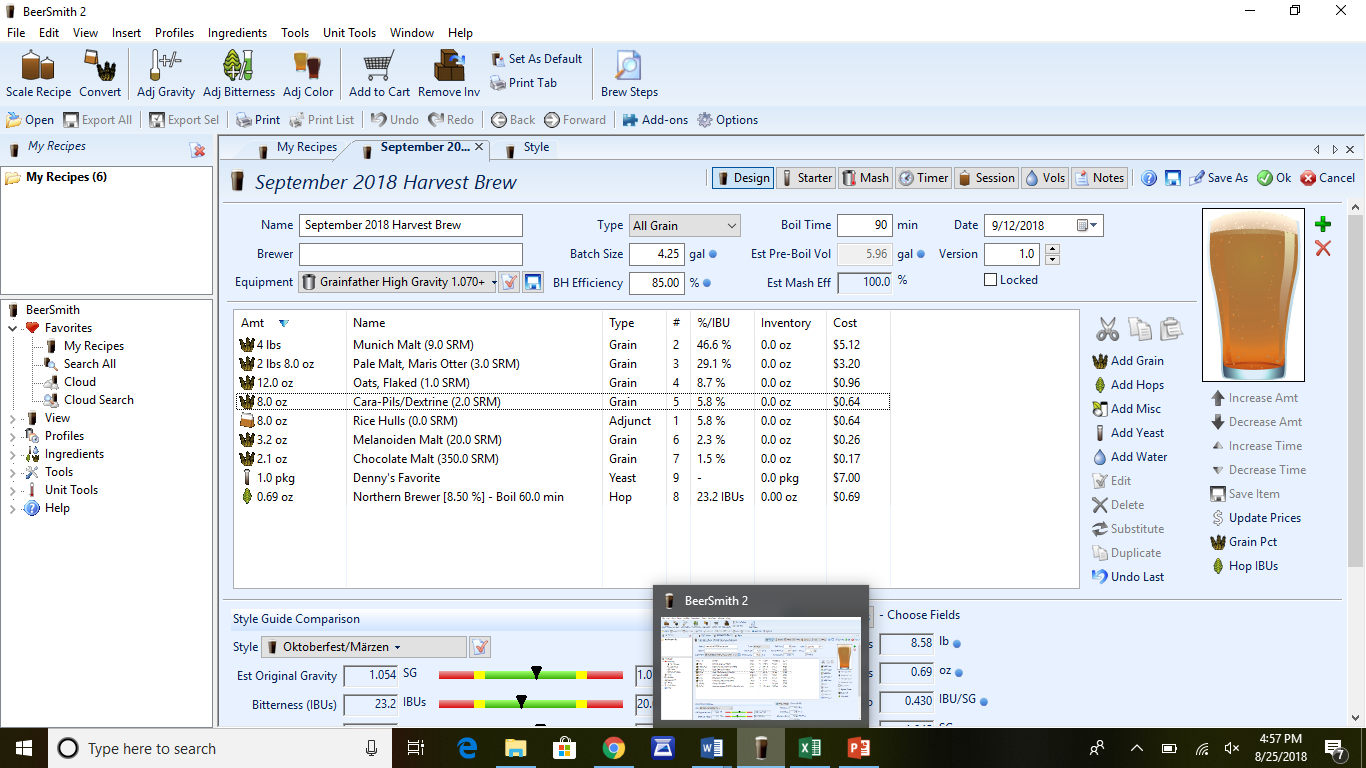Open the Oktoberfest/Märzen style dropdown
1366x768 pixels.
point(364,647)
